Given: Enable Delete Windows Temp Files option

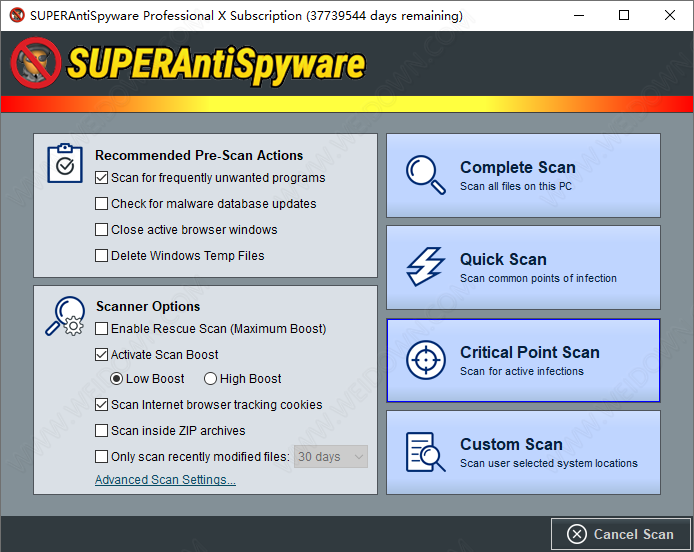Looking at the screenshot, I should 101,255.
